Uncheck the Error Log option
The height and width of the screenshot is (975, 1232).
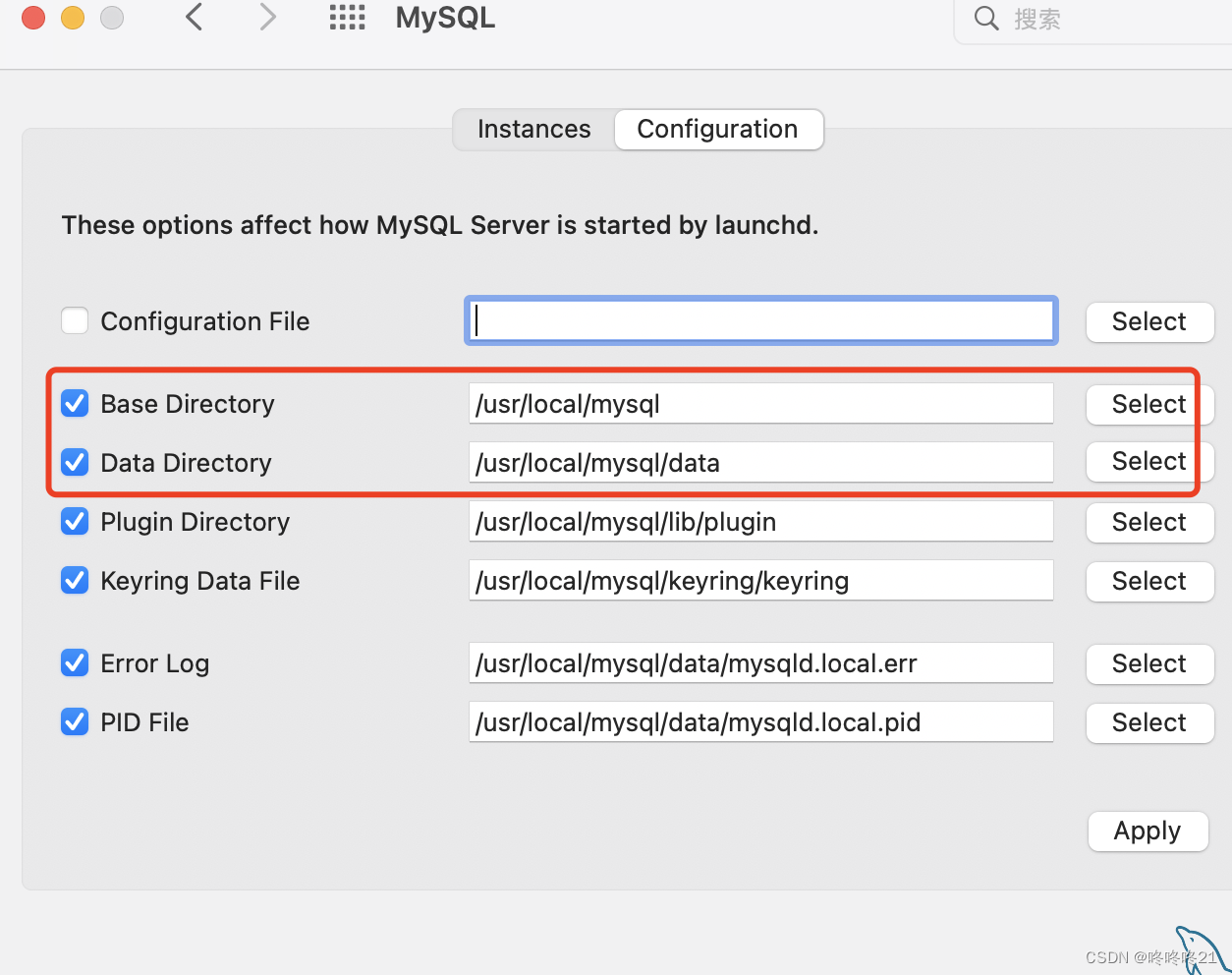[x=75, y=662]
